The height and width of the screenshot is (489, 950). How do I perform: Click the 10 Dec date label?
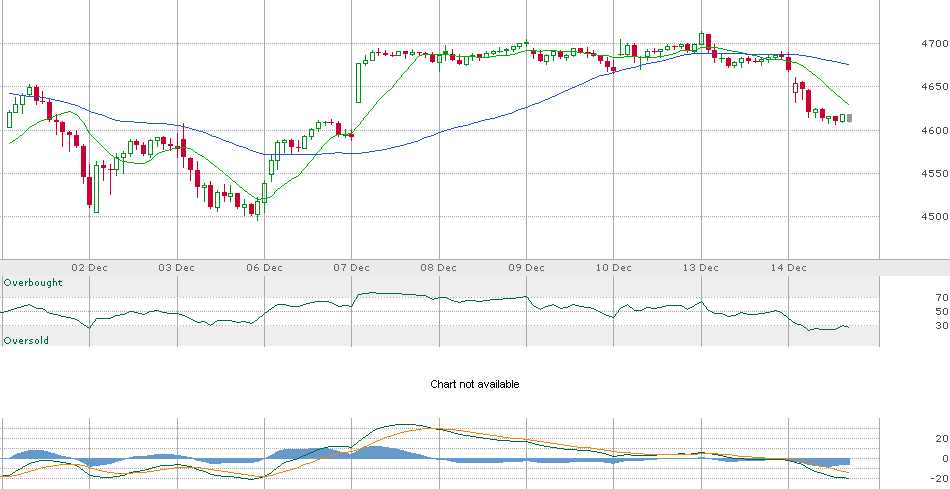click(613, 268)
